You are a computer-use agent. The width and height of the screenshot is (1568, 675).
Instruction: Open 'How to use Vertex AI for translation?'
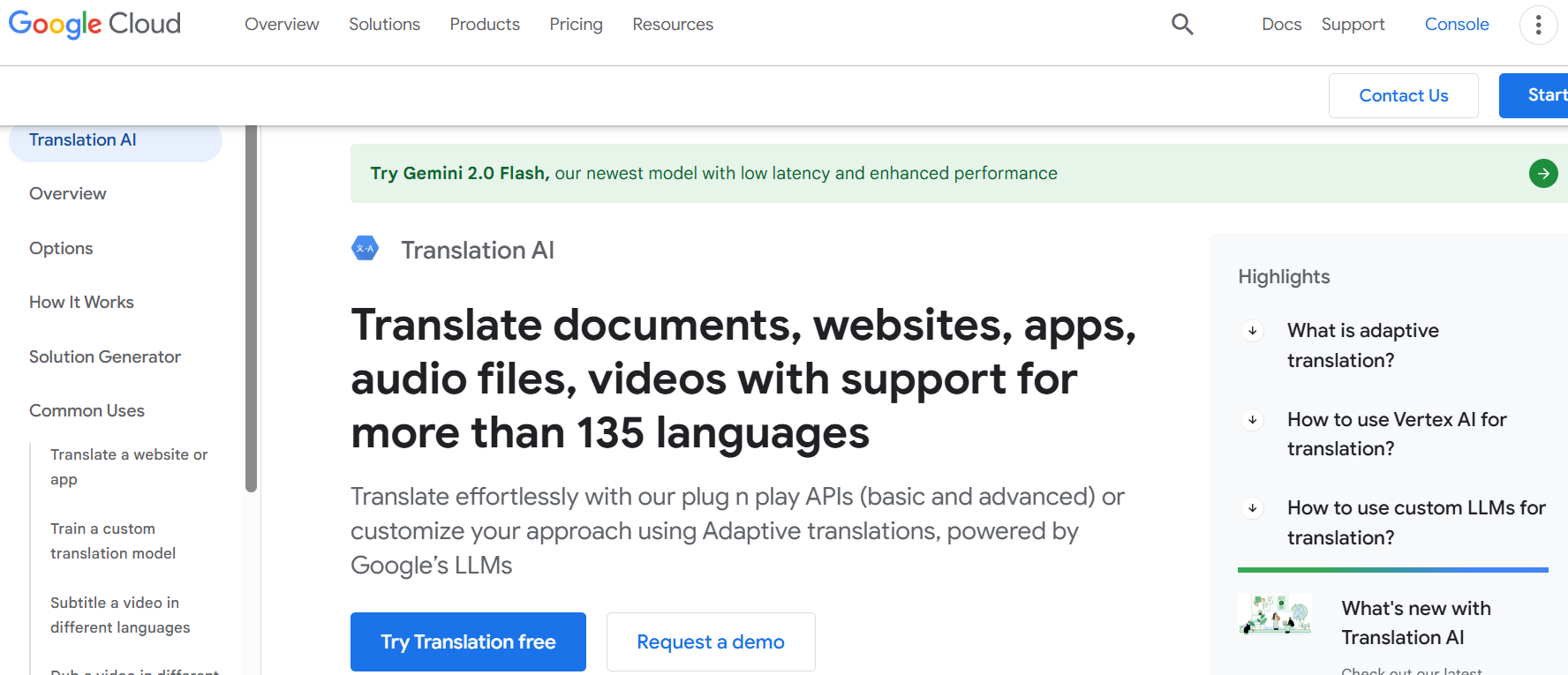(1397, 434)
